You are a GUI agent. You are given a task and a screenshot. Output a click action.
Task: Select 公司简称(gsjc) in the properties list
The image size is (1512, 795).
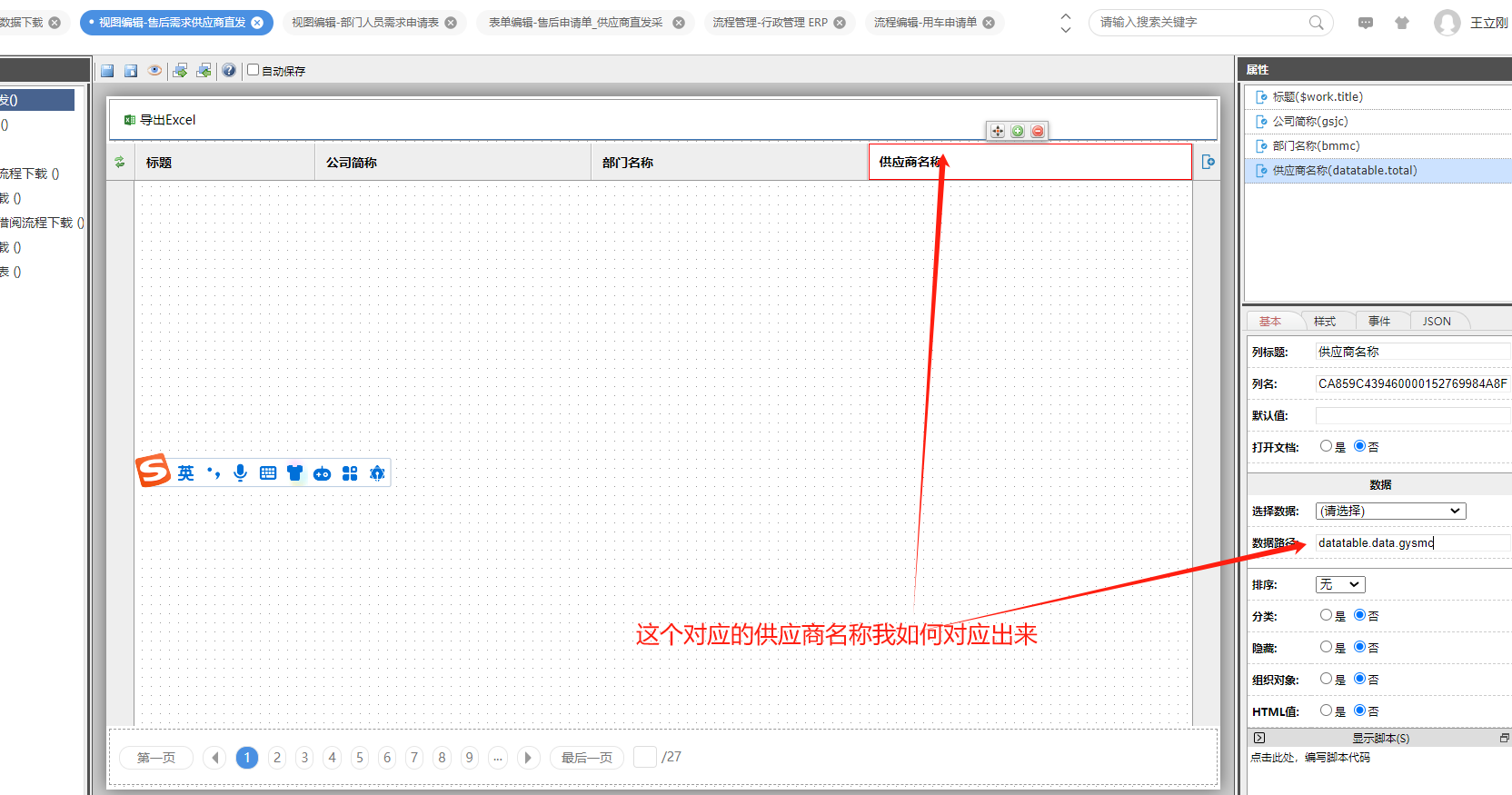[1378, 122]
